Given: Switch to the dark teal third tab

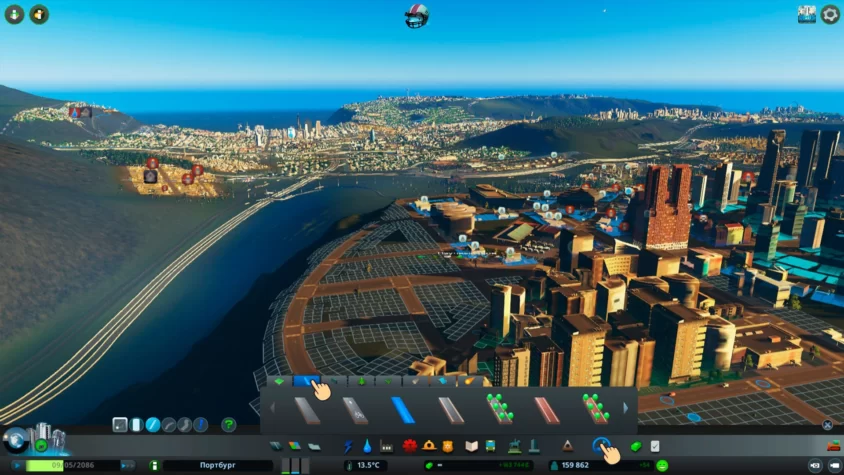Looking at the screenshot, I should pyautogui.click(x=334, y=381).
